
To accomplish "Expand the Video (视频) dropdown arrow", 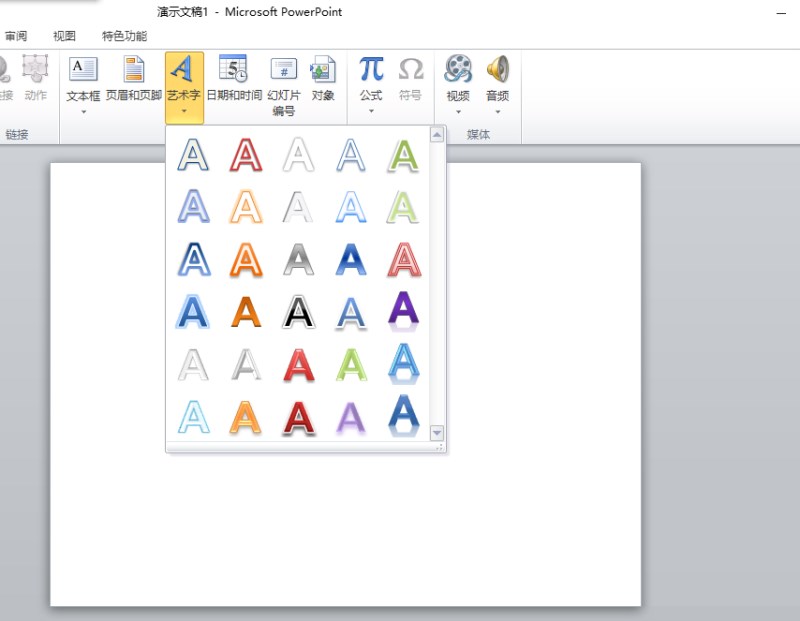I will pos(458,112).
